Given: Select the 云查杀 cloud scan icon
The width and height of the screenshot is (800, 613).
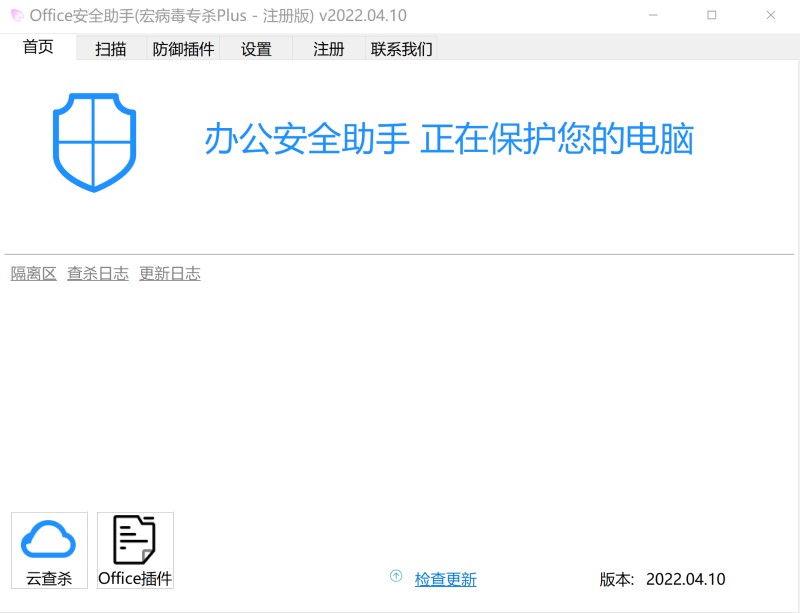Looking at the screenshot, I should coord(48,538).
